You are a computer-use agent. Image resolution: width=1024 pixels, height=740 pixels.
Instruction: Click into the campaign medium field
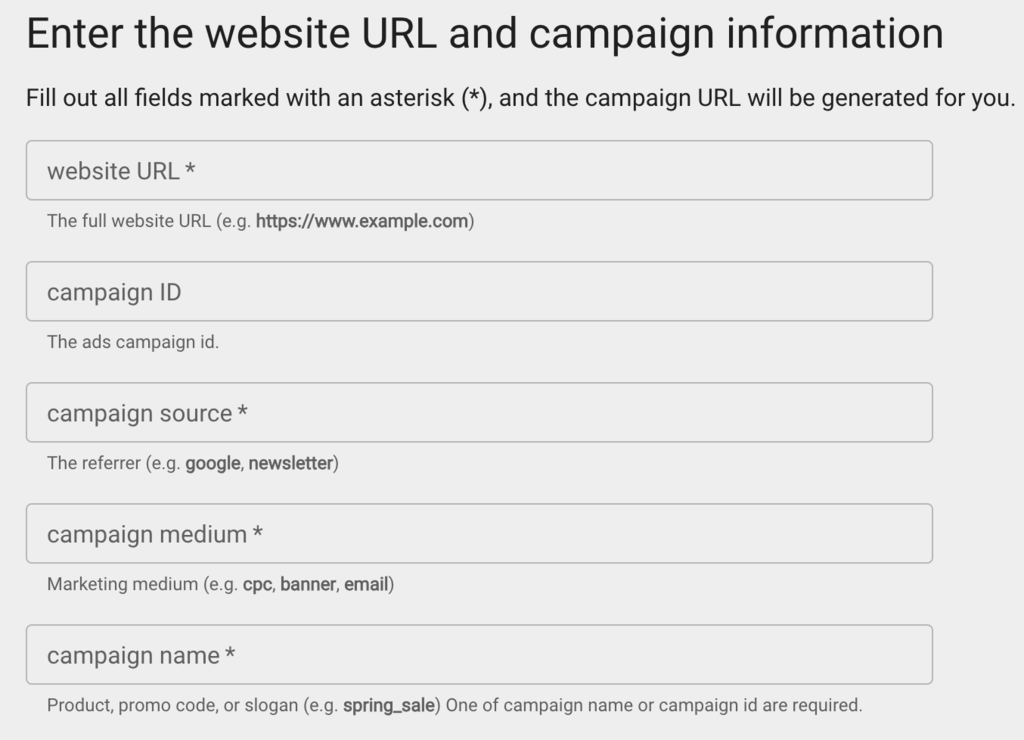[x=479, y=534]
